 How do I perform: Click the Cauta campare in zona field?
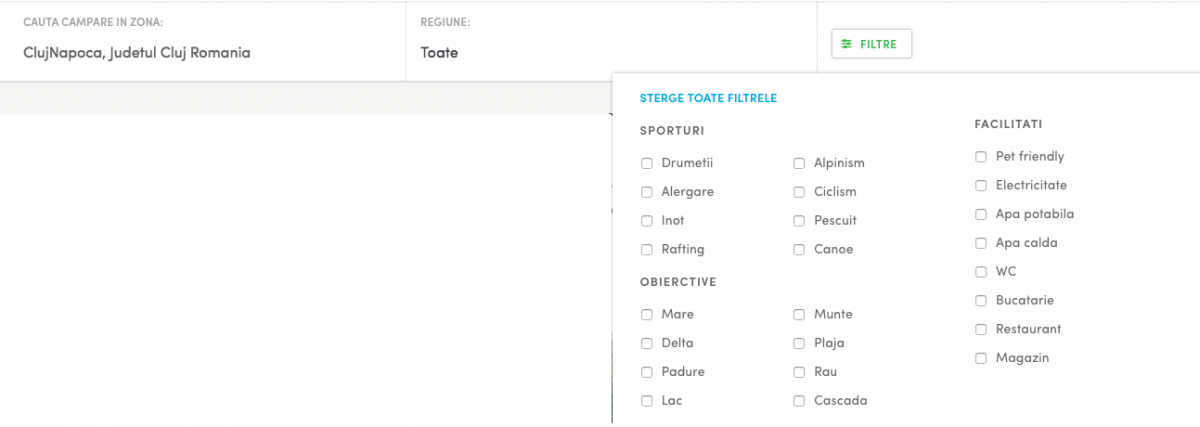(203, 52)
